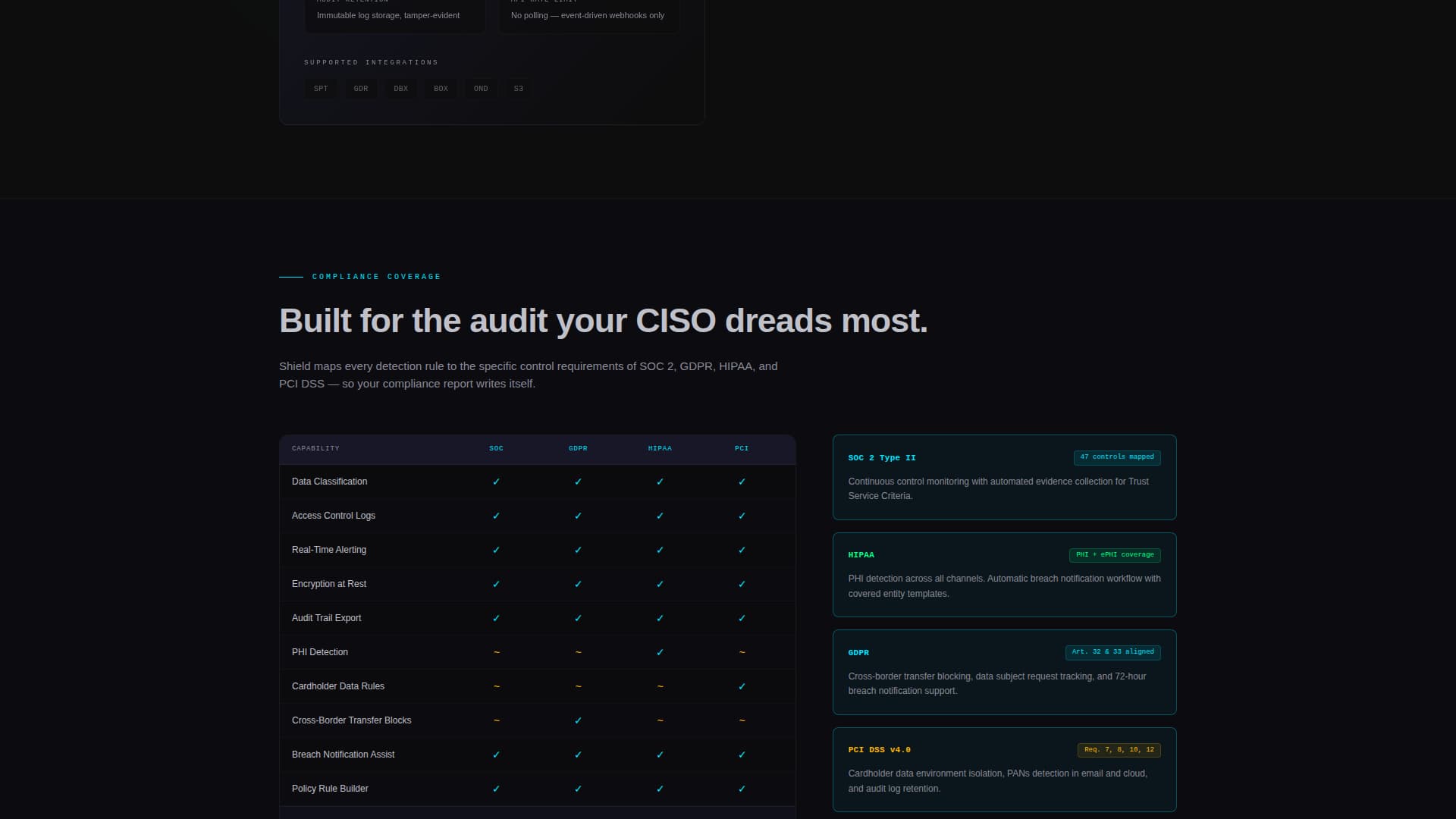
Task: Select the Real-Time Alerting row label
Action: pos(329,550)
